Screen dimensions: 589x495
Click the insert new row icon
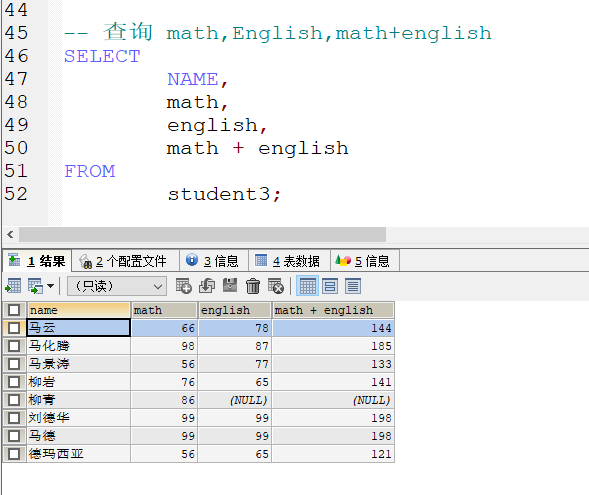[x=184, y=286]
